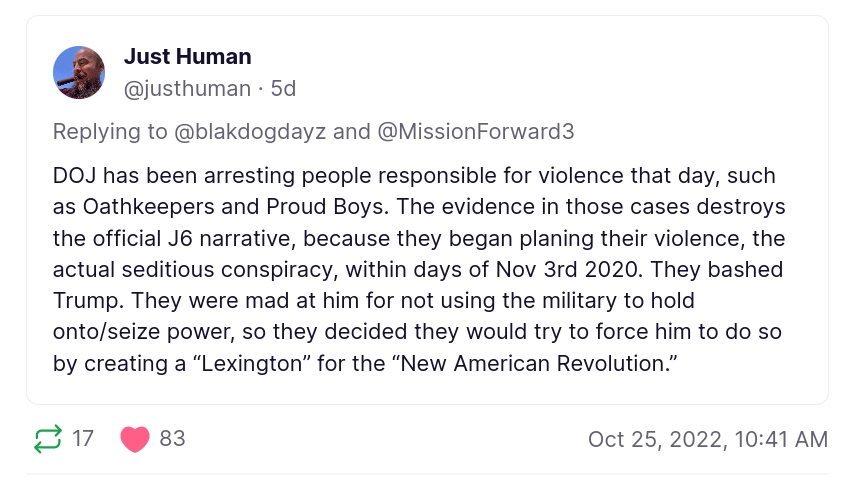Open the Just Human profile avatar

pos(79,72)
